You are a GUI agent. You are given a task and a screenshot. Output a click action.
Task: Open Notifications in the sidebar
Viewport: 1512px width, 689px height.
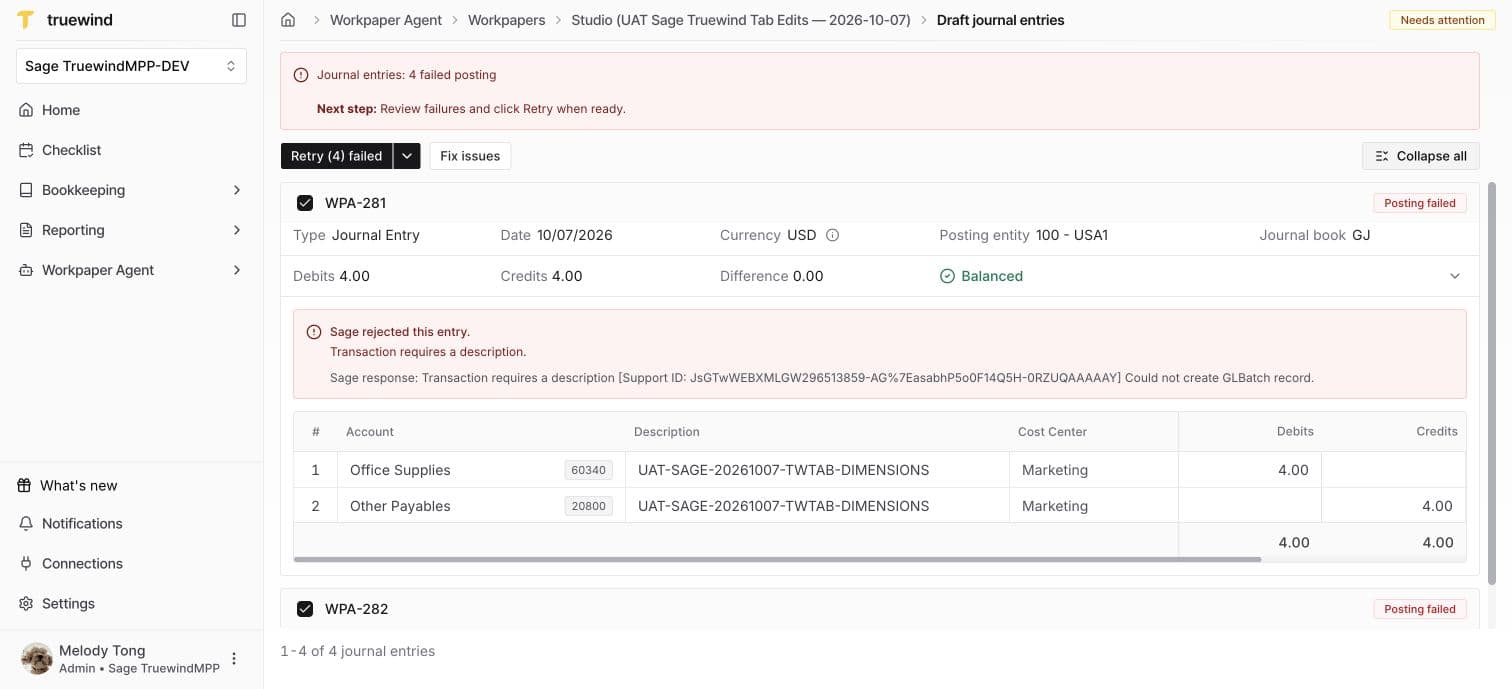point(131,523)
